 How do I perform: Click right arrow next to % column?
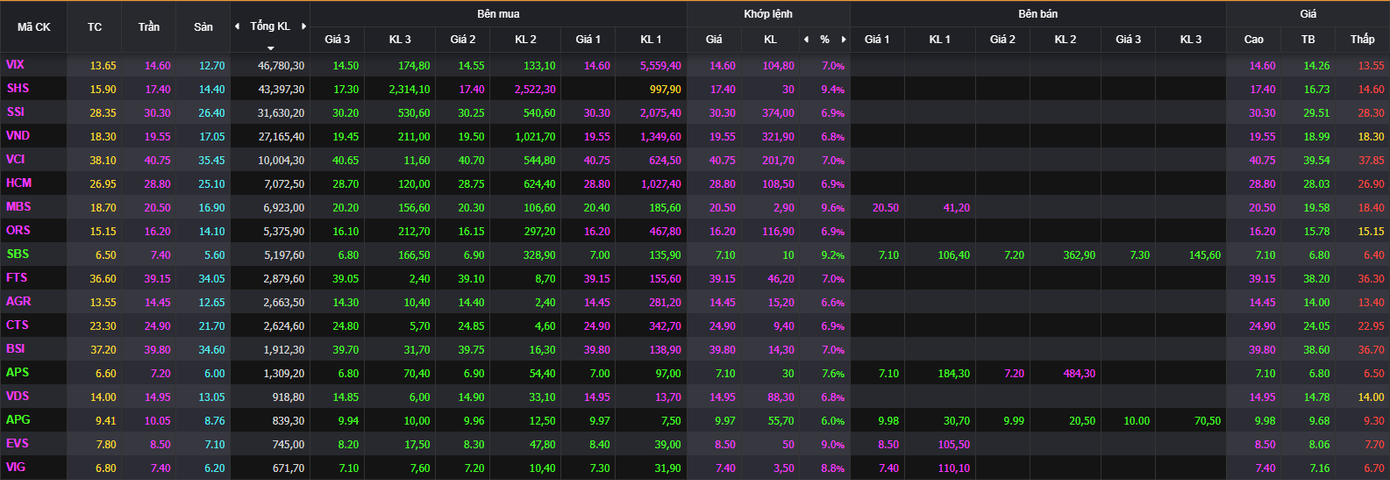(843, 40)
